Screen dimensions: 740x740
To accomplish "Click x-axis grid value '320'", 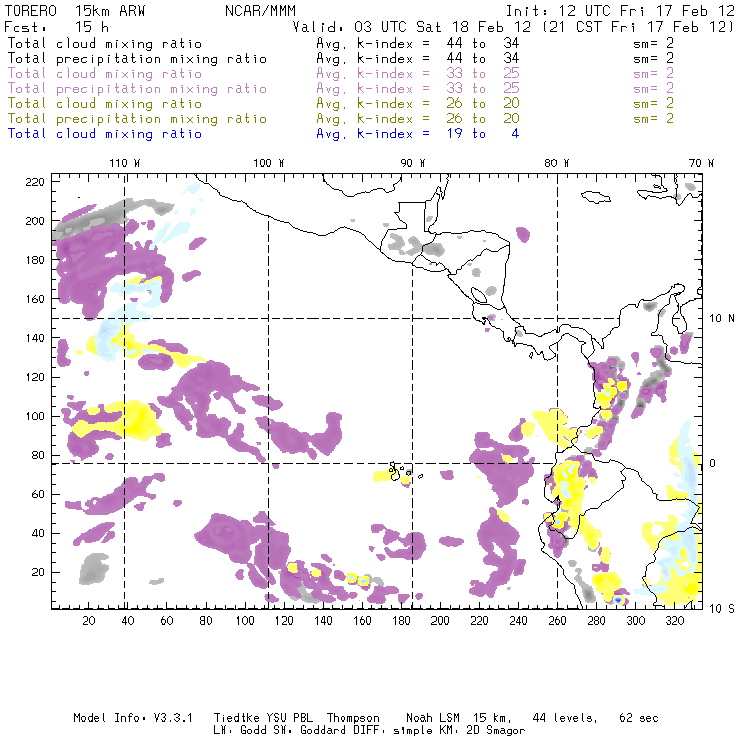I will point(674,621).
